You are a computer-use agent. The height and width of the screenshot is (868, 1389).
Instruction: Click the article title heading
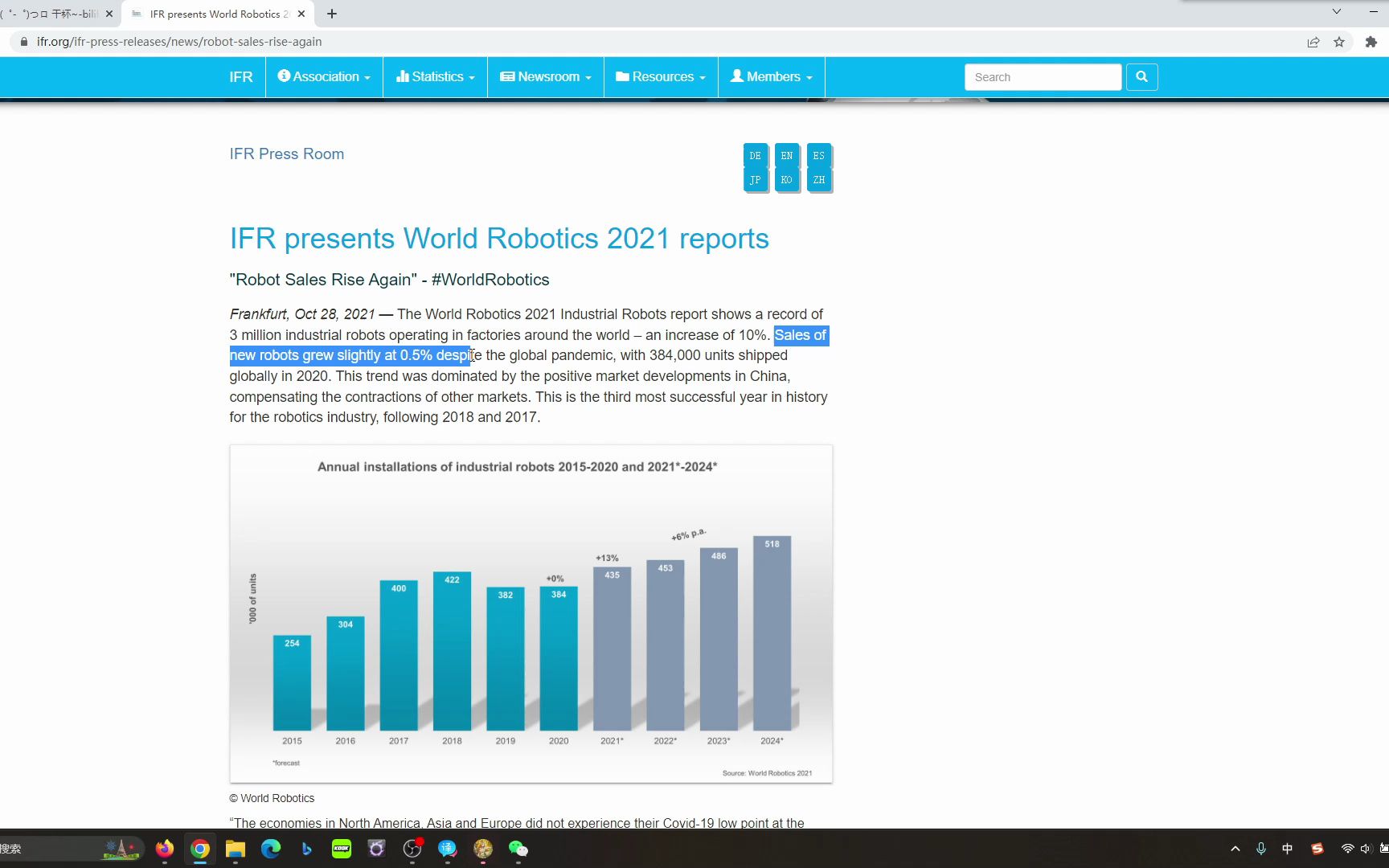pyautogui.click(x=499, y=239)
